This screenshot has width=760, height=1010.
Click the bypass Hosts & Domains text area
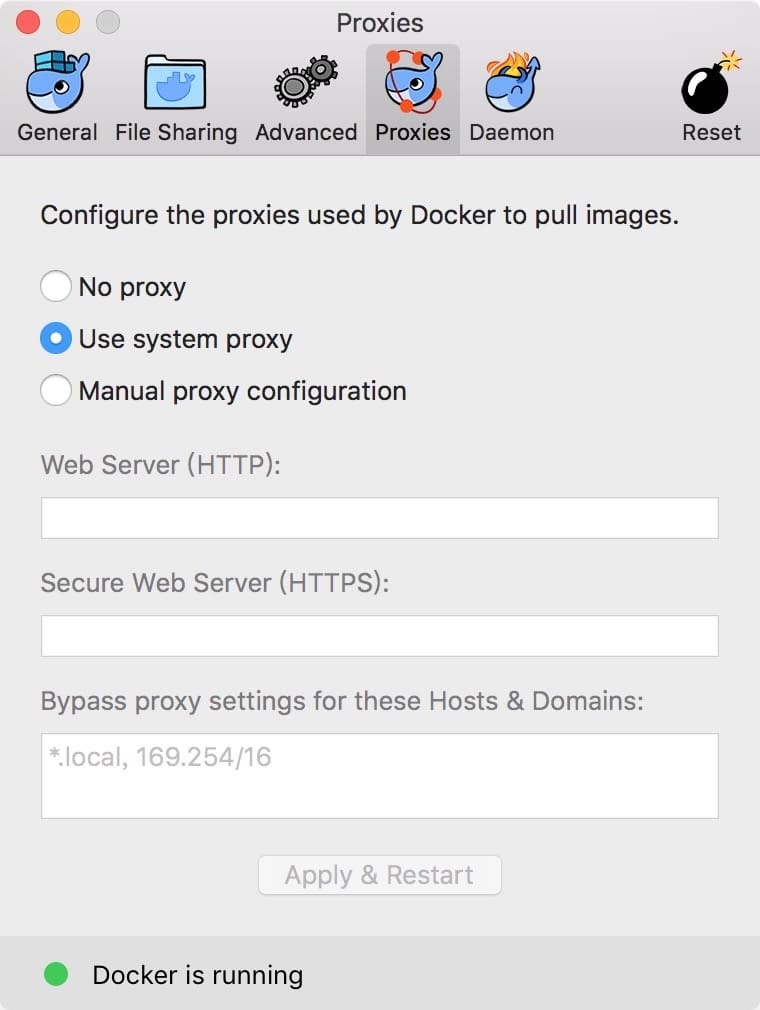pyautogui.click(x=379, y=775)
